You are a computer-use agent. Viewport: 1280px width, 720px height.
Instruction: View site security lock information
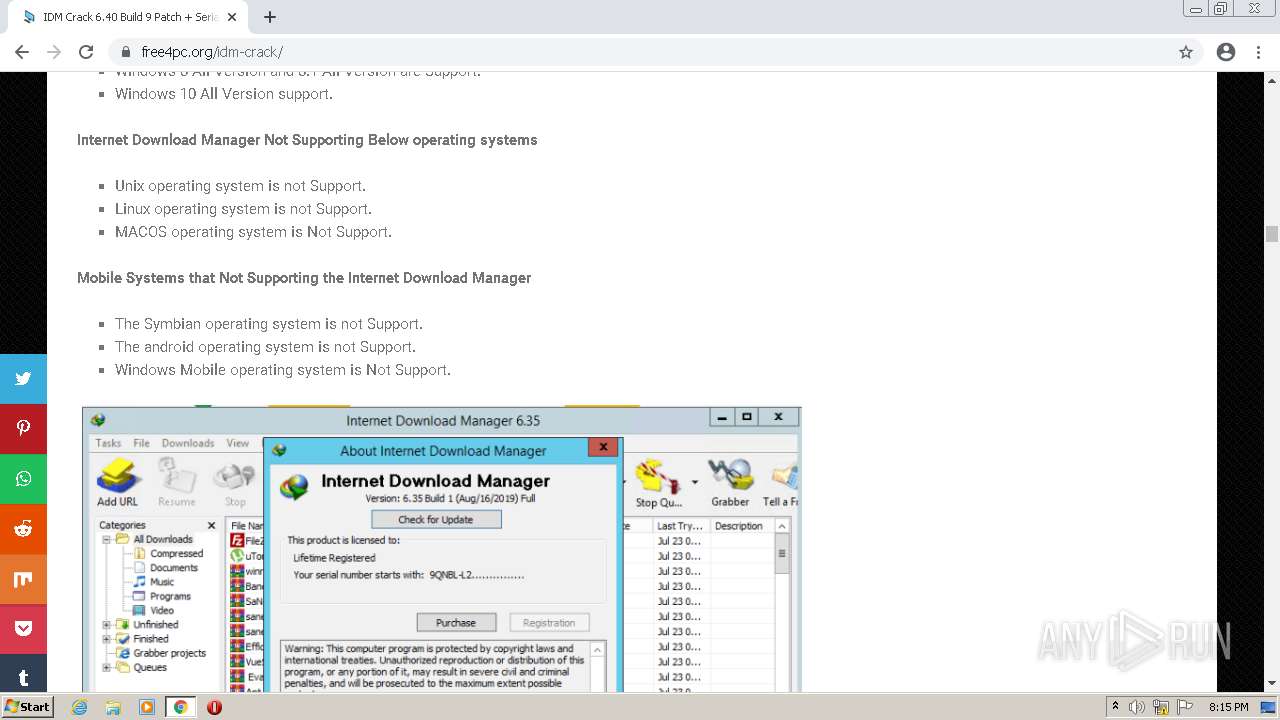coord(125,52)
